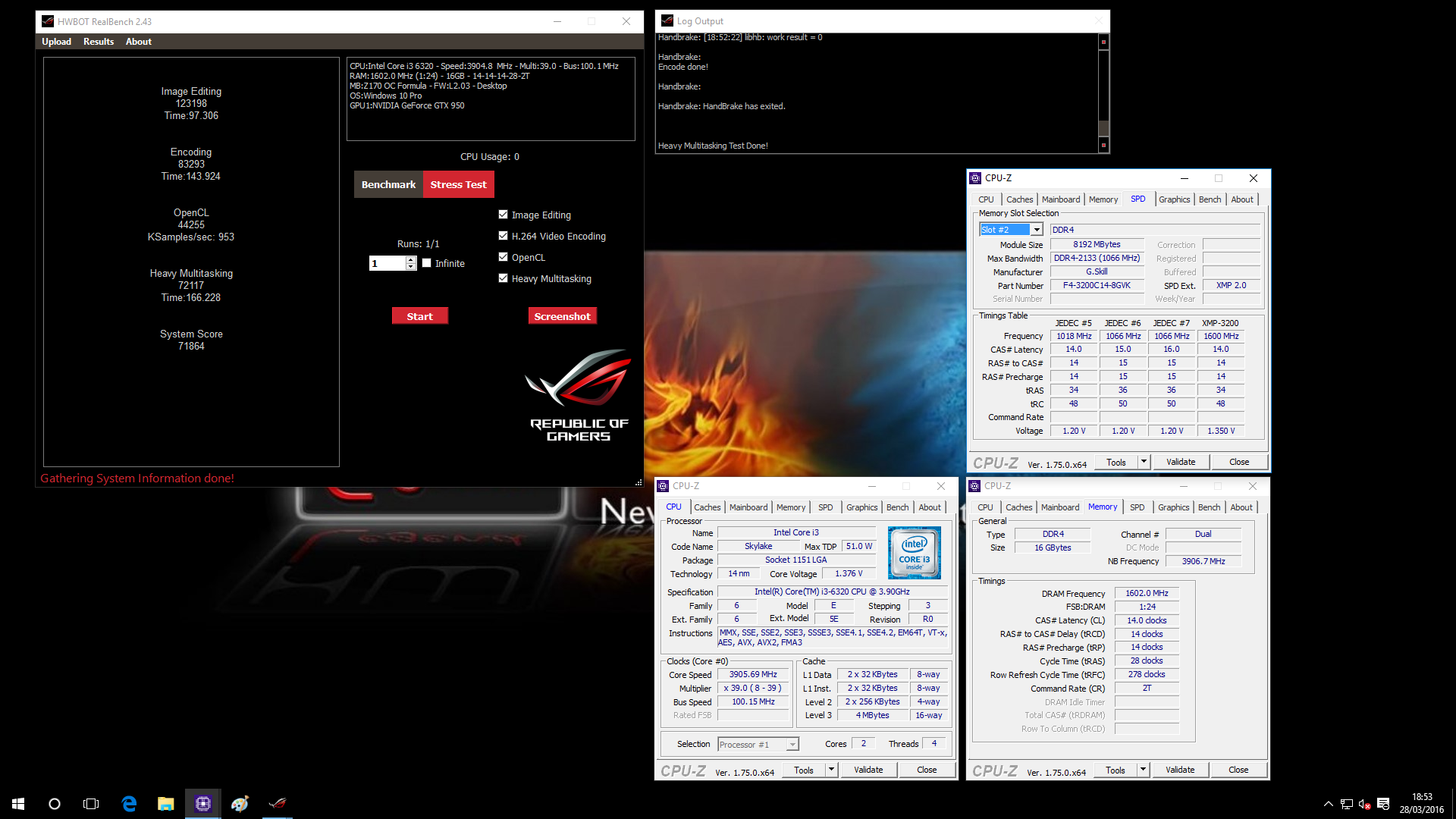Open Tools dropdown arrow in SPD window
Viewport: 1456px width, 819px height.
coord(1144,462)
